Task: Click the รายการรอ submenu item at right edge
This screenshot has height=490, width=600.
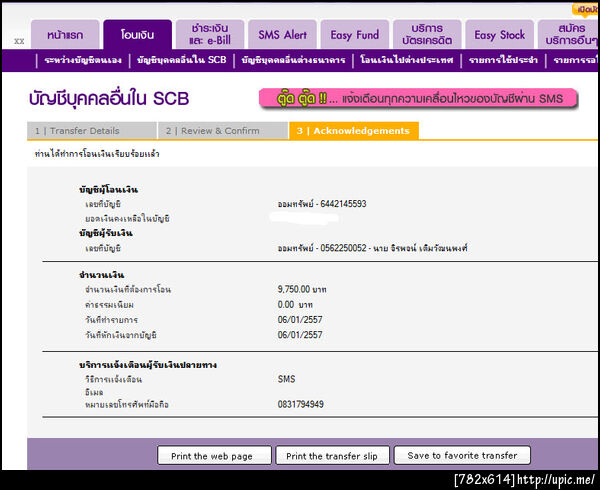Action: pyautogui.click(x=575, y=60)
